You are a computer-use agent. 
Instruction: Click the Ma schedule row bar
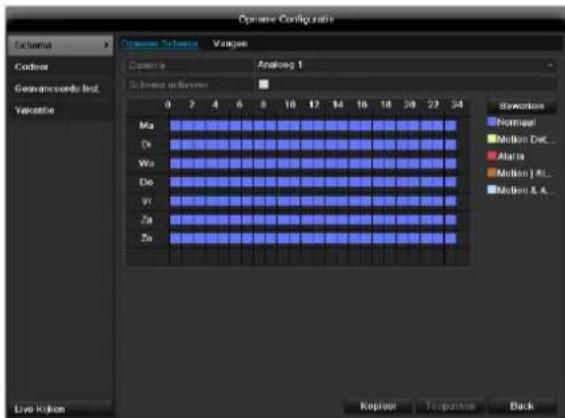click(x=313, y=125)
